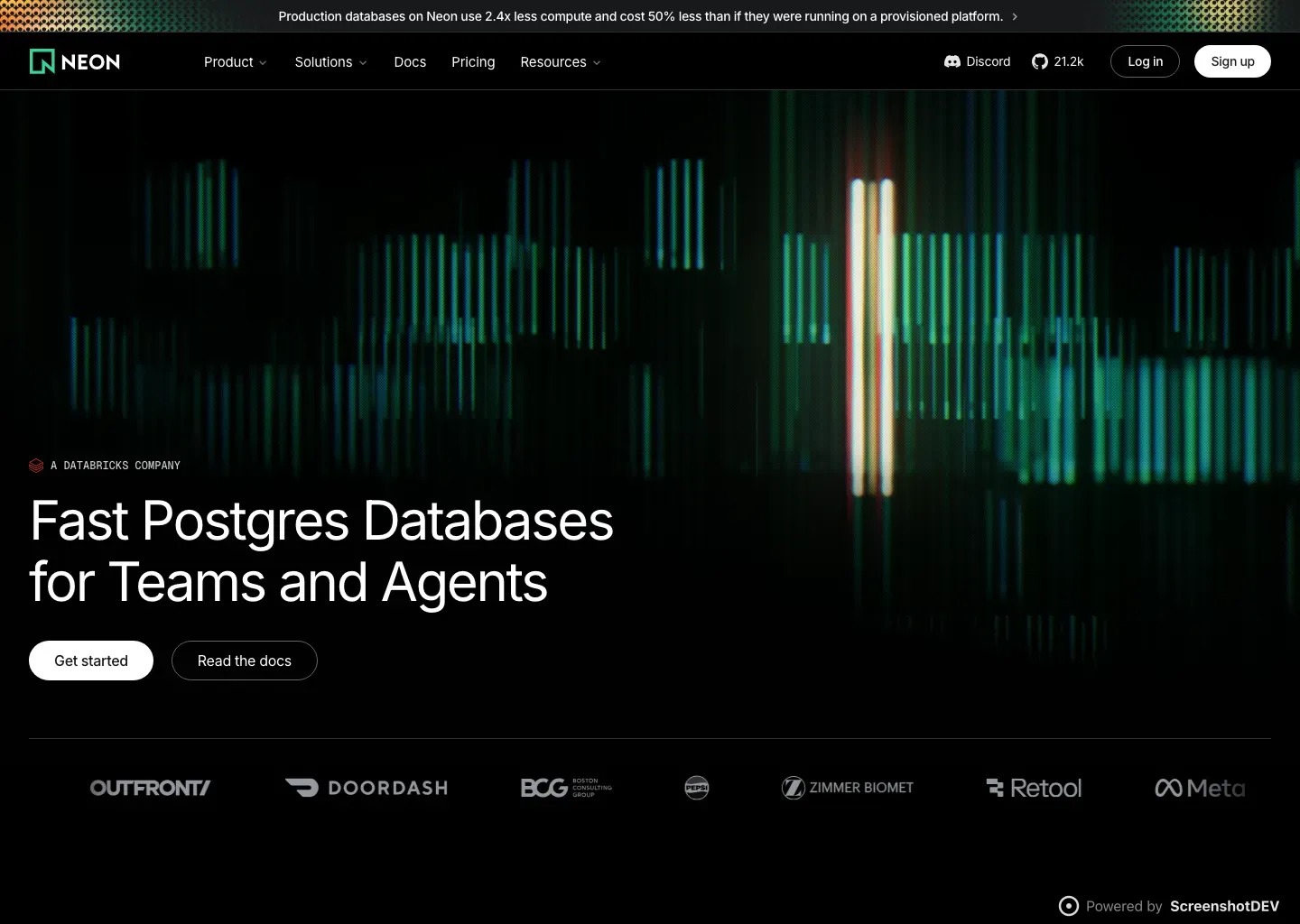Expand the Resources dropdown menu

coord(561,61)
